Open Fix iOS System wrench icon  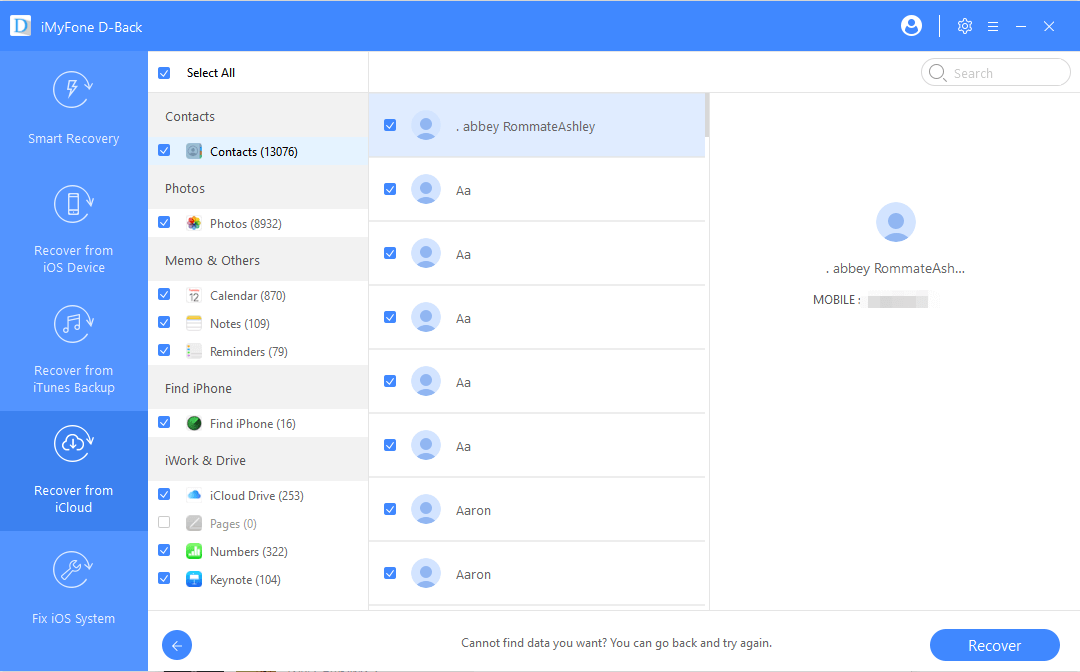[73, 569]
